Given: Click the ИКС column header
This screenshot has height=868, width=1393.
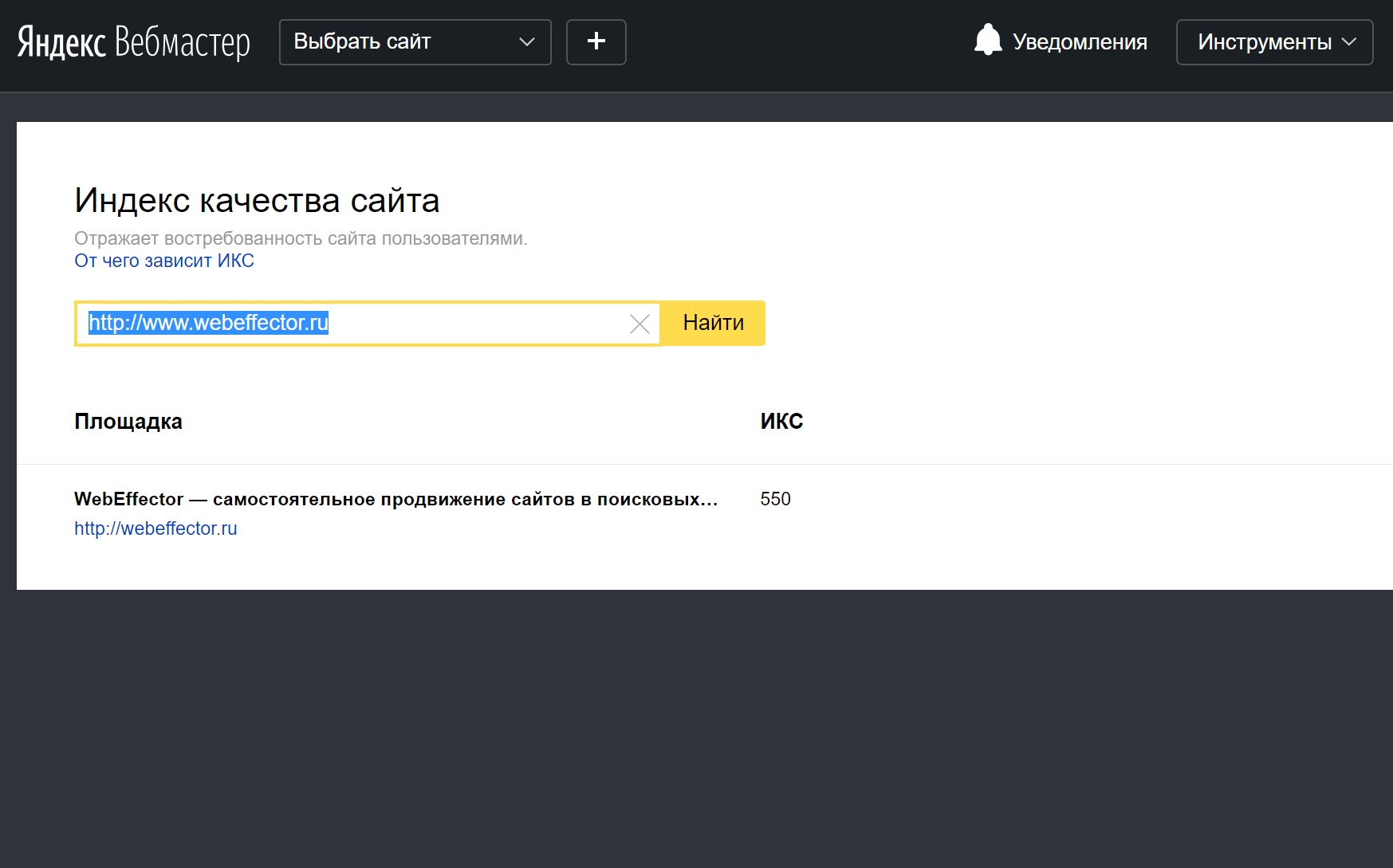Looking at the screenshot, I should click(781, 421).
